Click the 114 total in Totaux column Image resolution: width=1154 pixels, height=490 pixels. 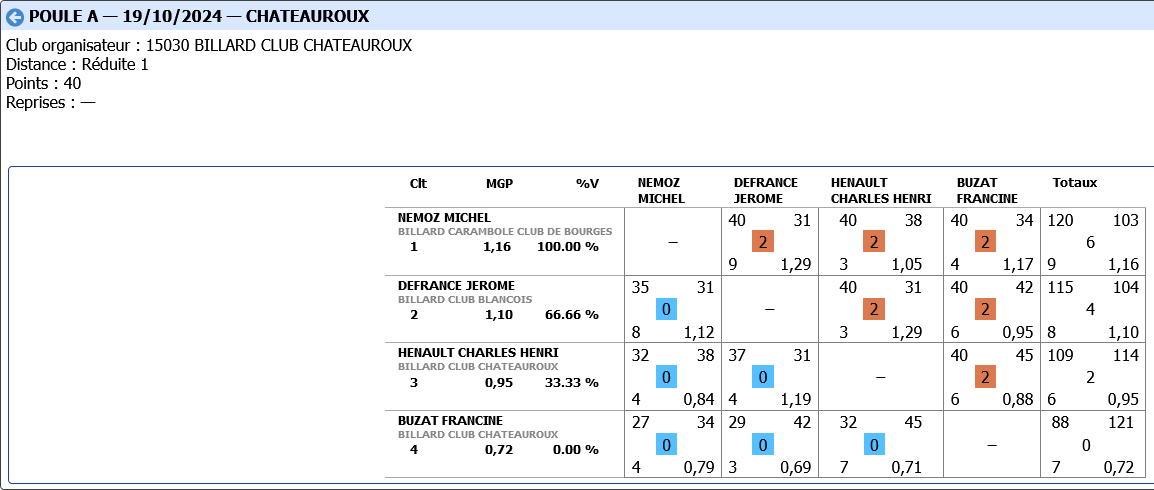pyautogui.click(x=1126, y=355)
